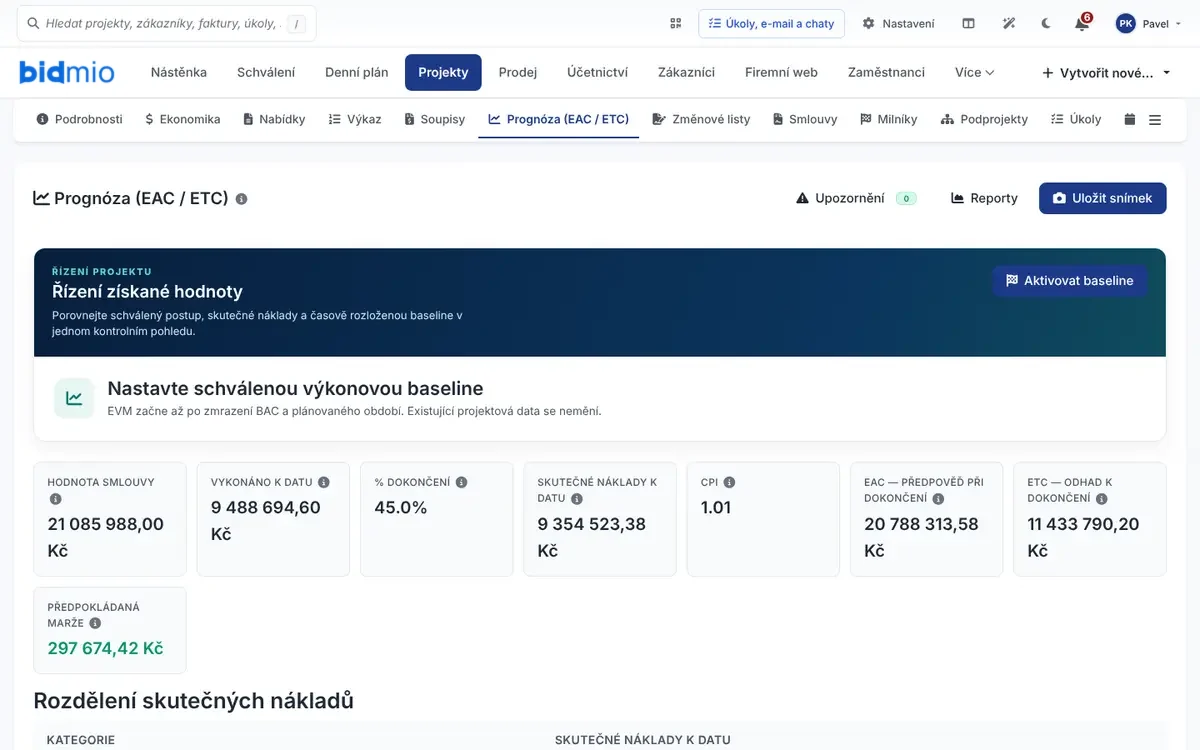Toggle dark mode with the moon icon
1200x750 pixels.
coord(1046,23)
